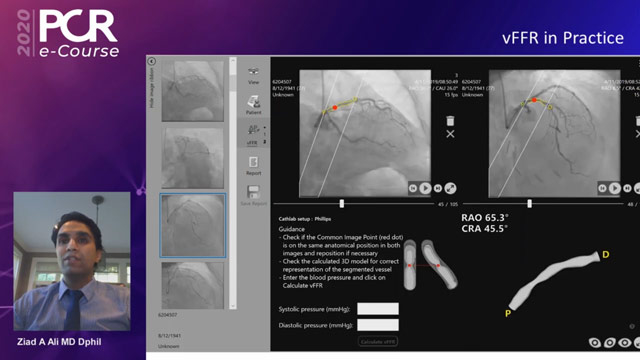640x360 pixels.
Task: Click the Cathlab setup : Phillips text
Action: click(304, 219)
